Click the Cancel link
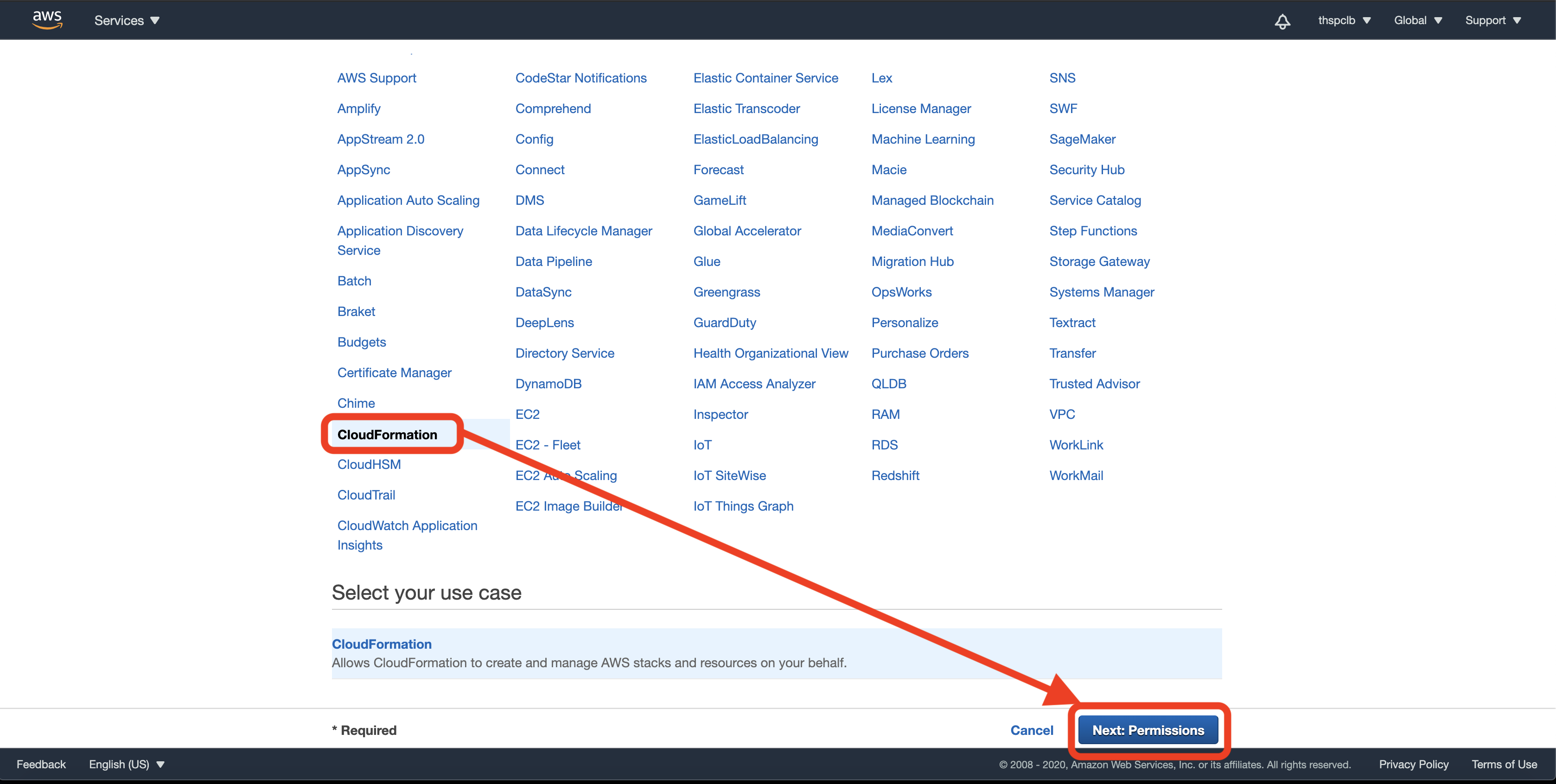1556x784 pixels. (x=1032, y=730)
